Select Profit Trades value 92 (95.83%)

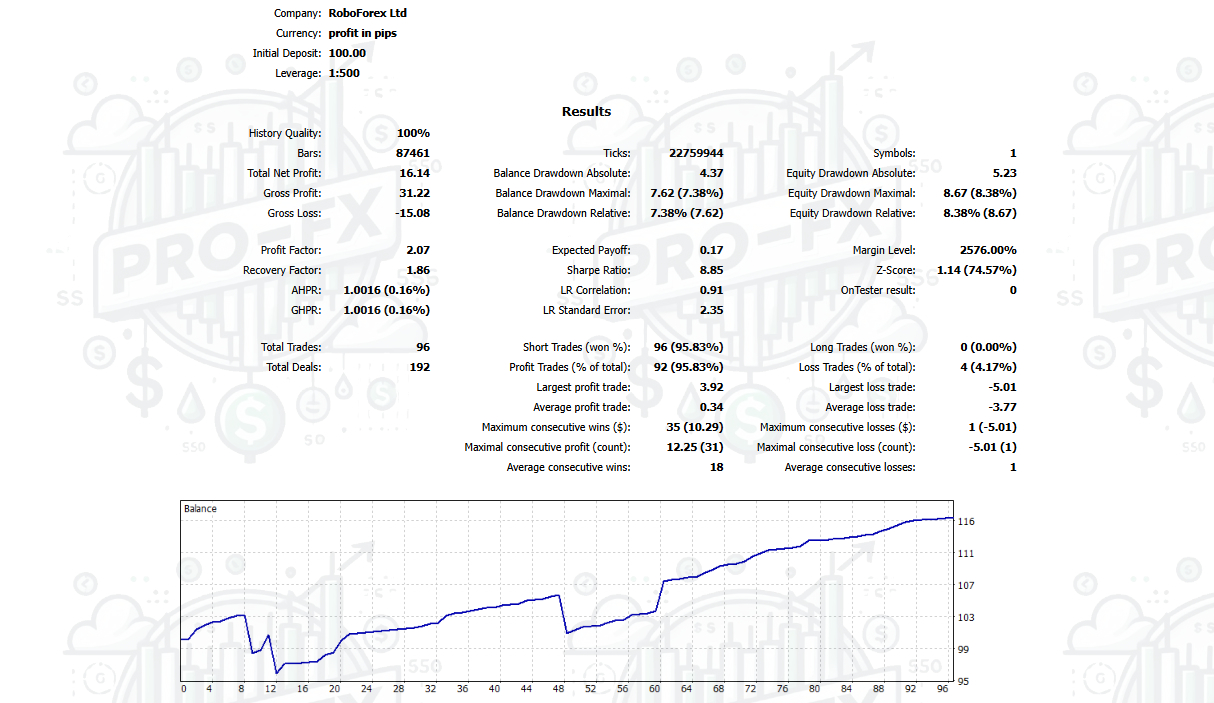pos(688,367)
